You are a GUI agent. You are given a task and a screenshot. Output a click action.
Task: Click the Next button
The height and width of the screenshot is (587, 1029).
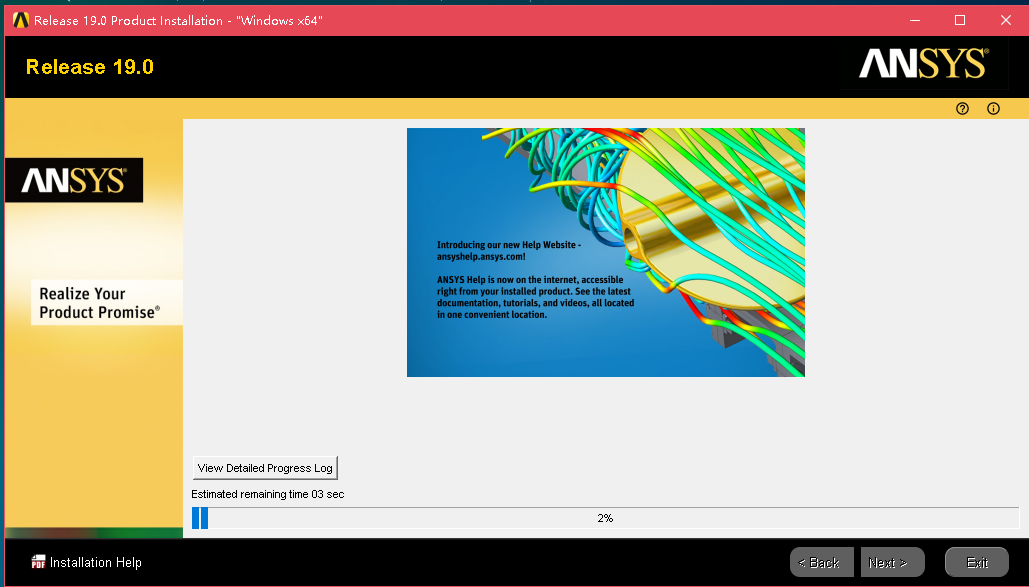pyautogui.click(x=892, y=563)
